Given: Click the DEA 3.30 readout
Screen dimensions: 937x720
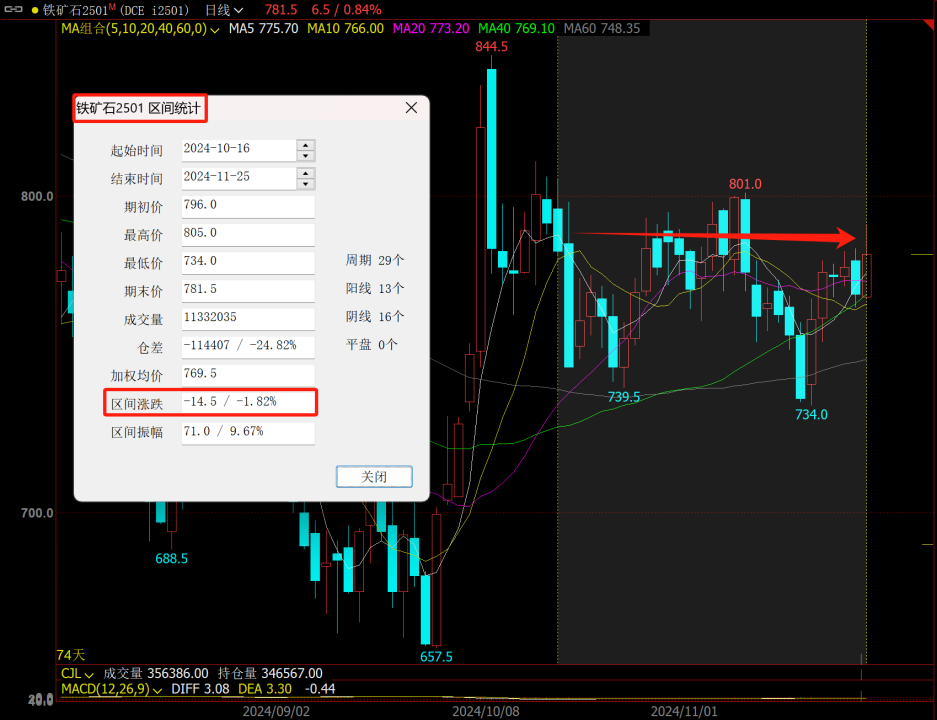Looking at the screenshot, I should [265, 689].
